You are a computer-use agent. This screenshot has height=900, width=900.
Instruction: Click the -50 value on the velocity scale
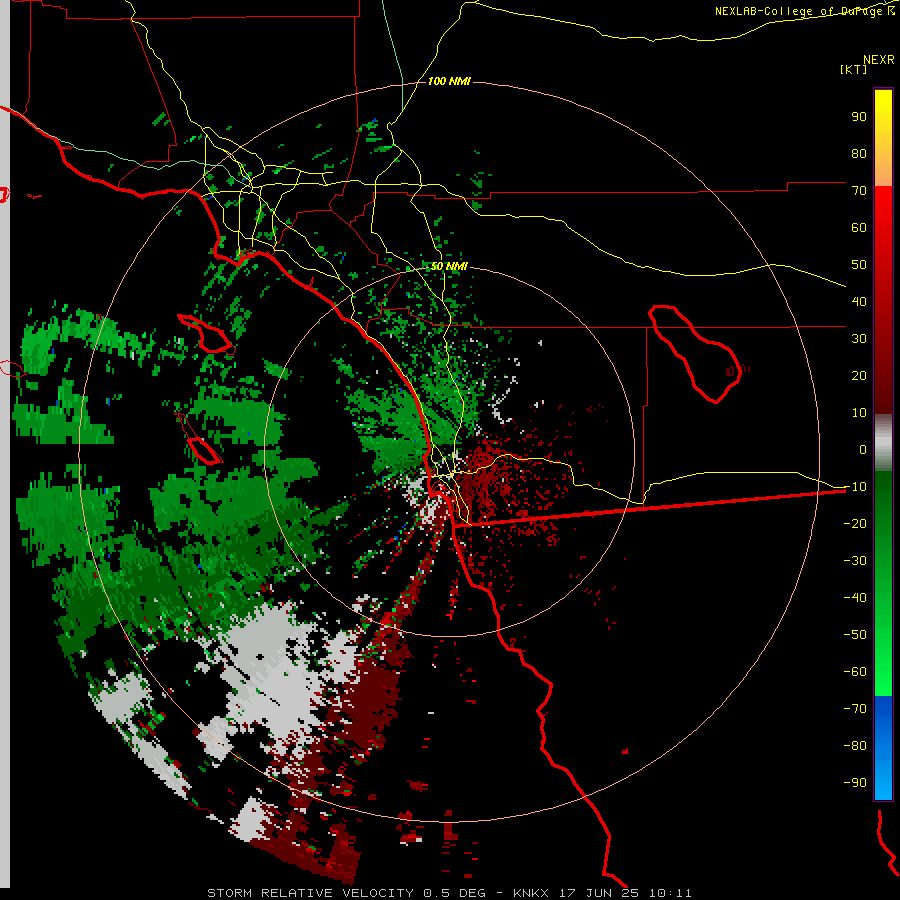(855, 635)
